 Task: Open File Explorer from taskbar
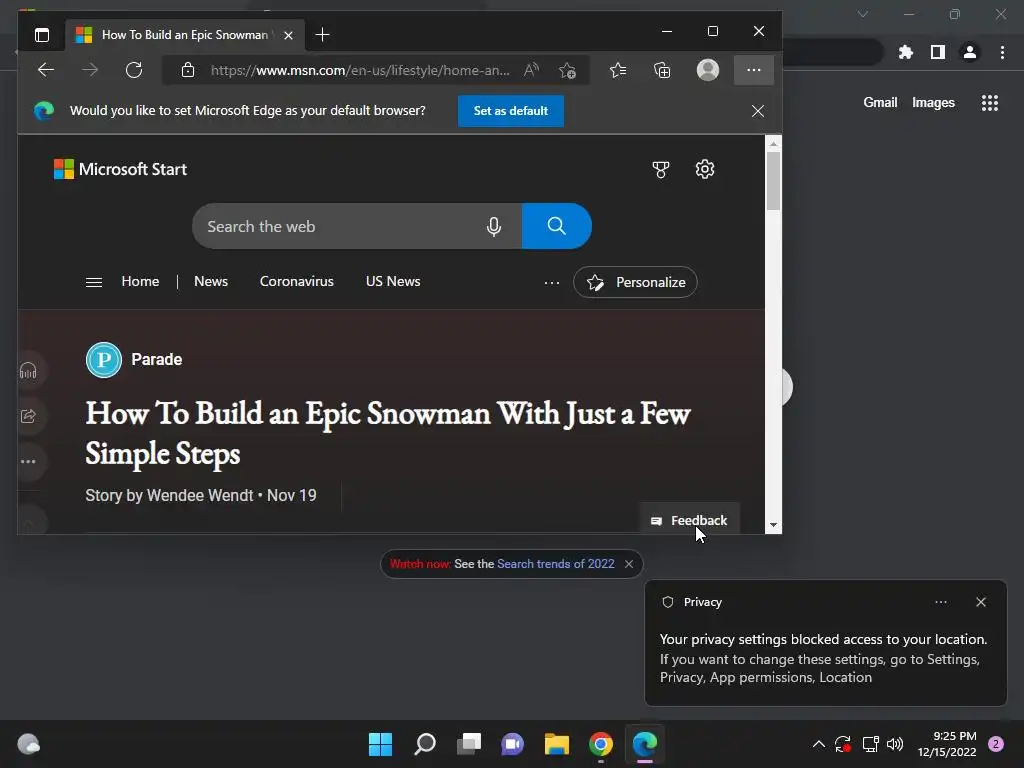556,744
